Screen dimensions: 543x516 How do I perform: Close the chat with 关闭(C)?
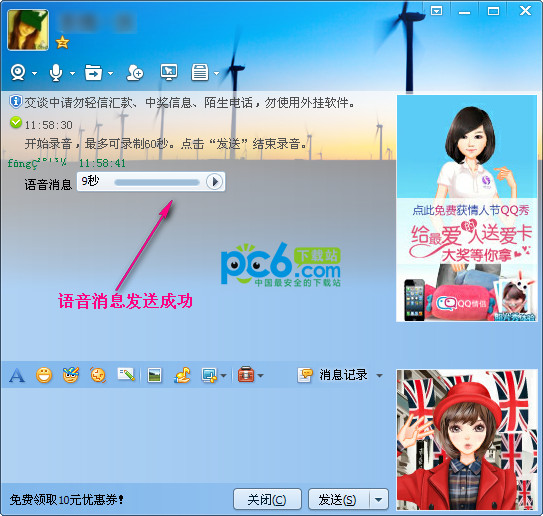[267, 499]
